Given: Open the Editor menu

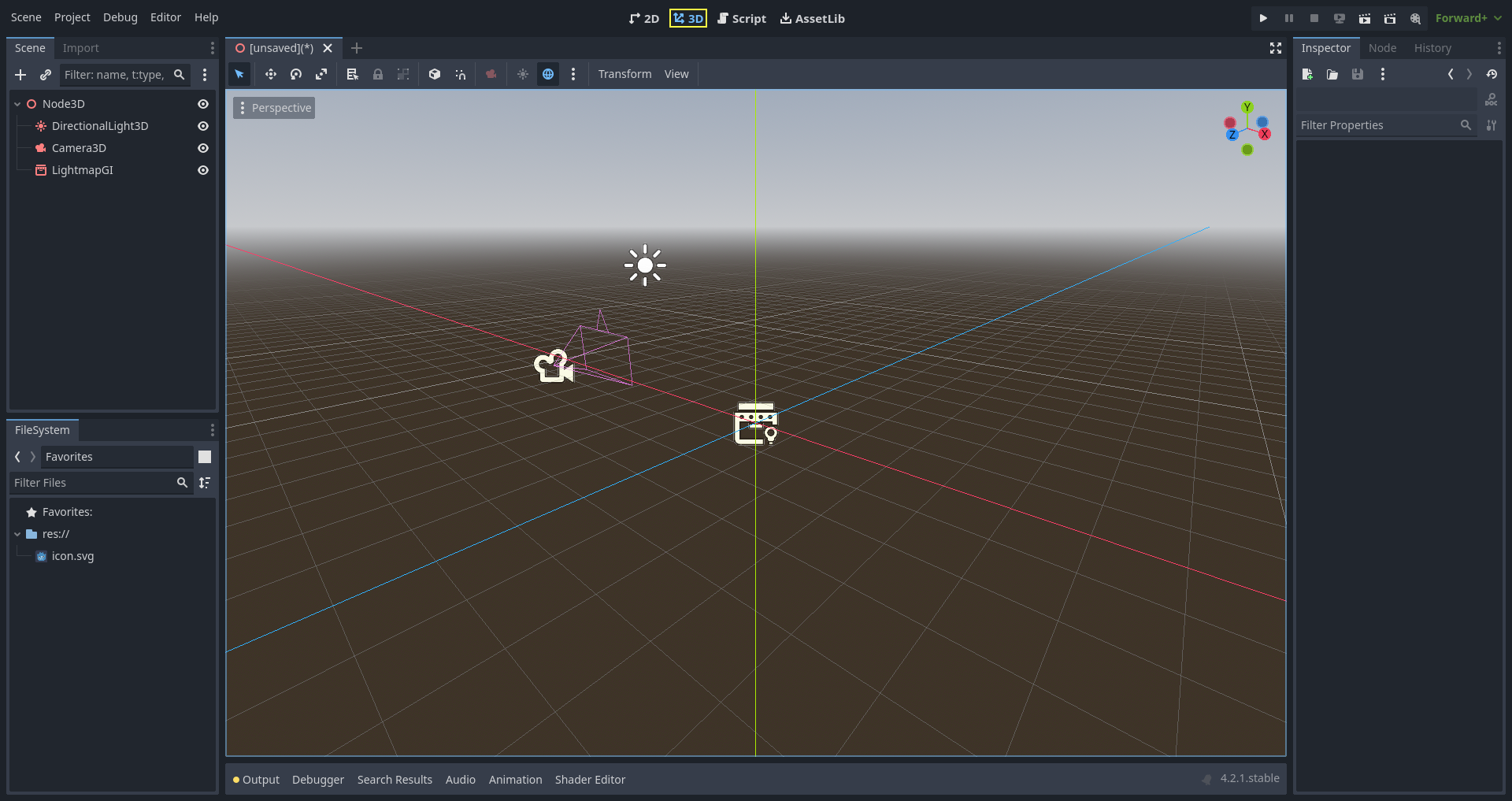Looking at the screenshot, I should click(165, 17).
